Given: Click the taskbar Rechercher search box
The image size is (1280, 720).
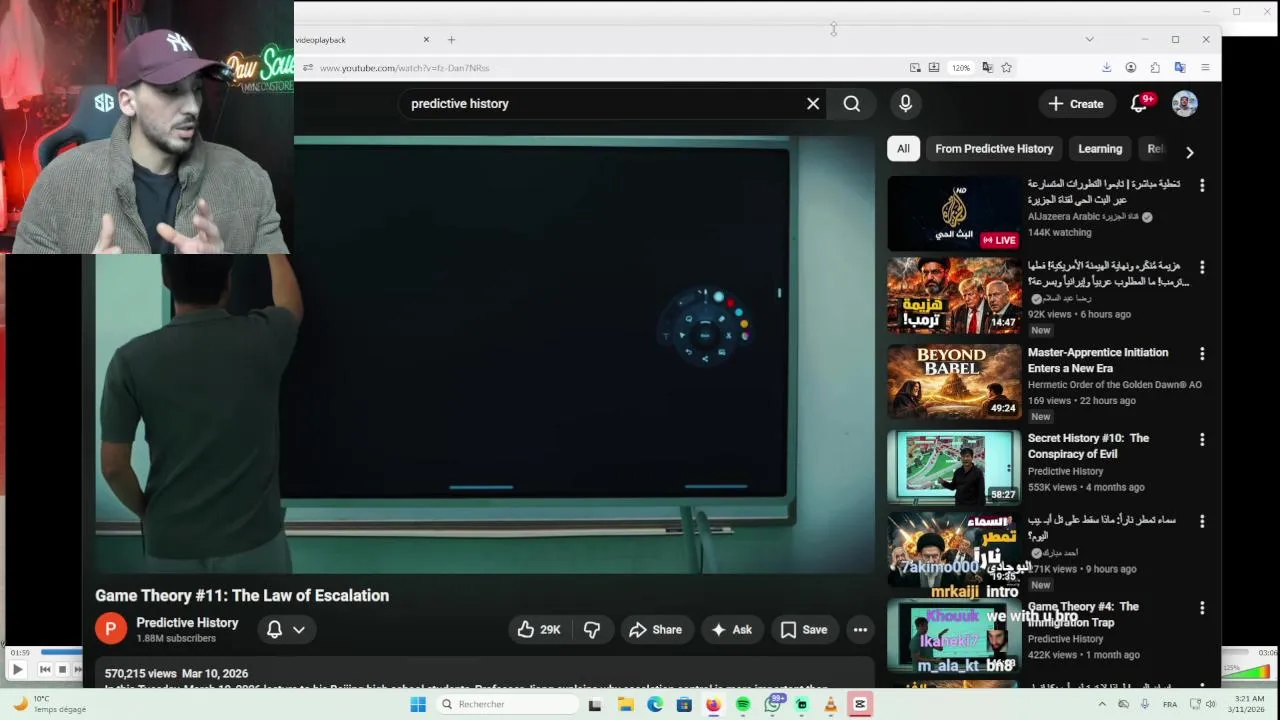Looking at the screenshot, I should [507, 705].
